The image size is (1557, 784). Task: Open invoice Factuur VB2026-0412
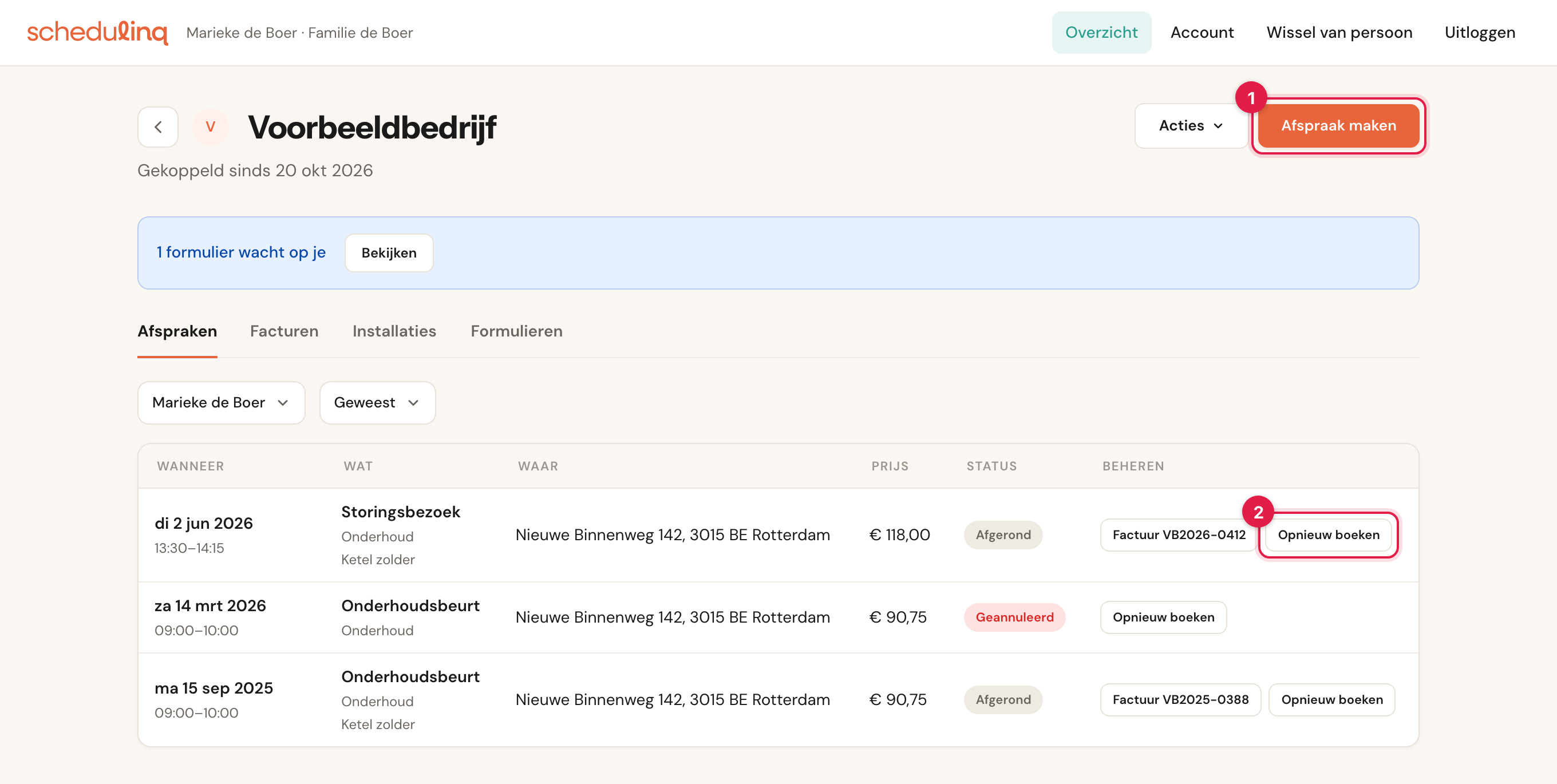[1179, 535]
